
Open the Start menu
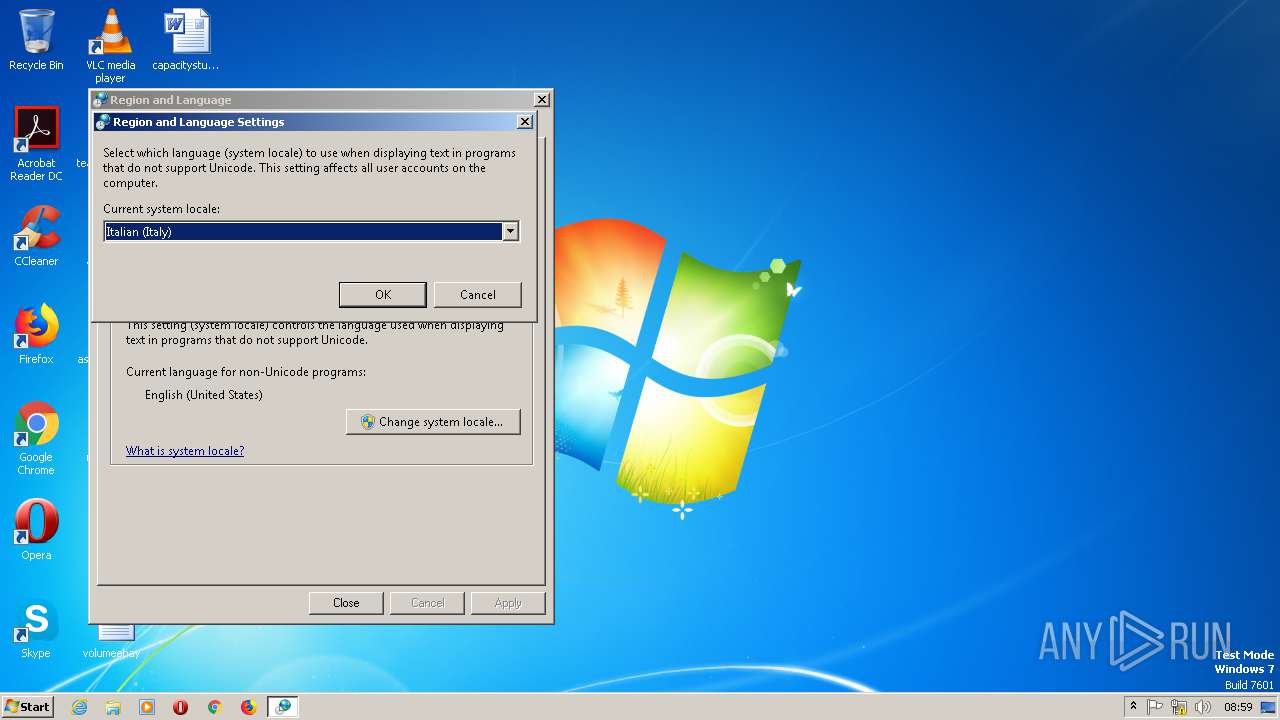coord(28,706)
